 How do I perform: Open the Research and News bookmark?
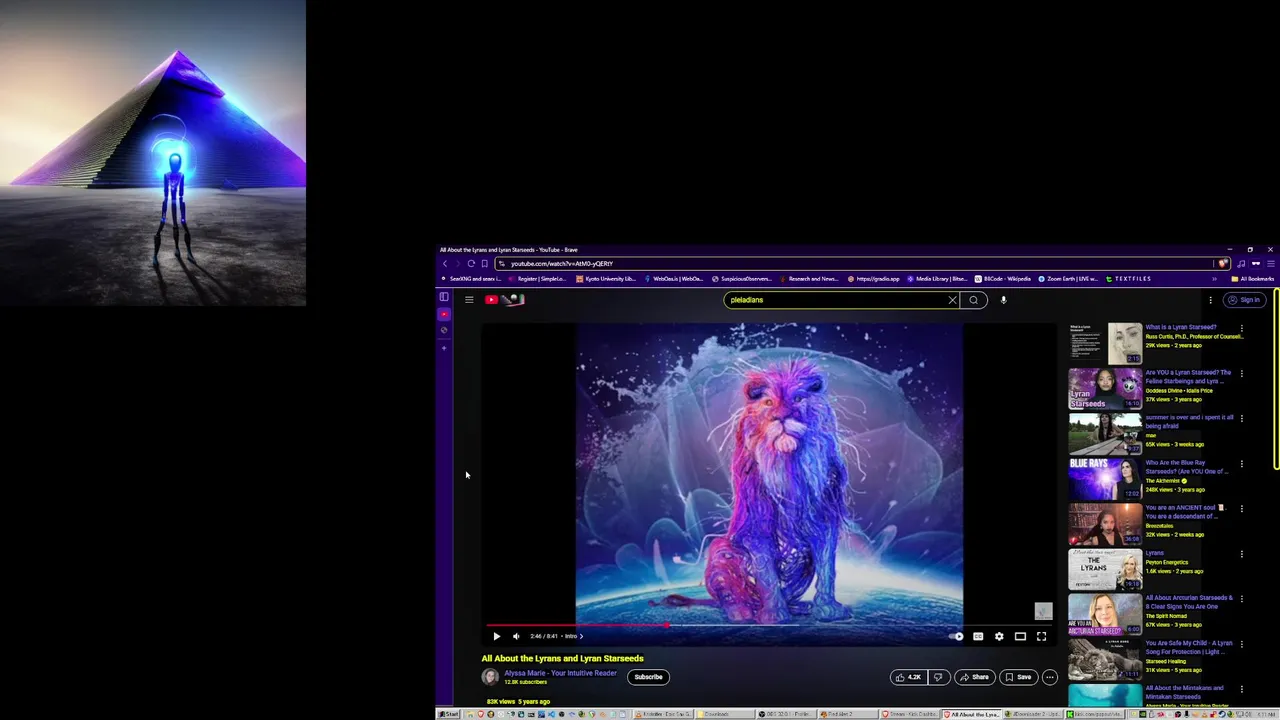point(808,279)
